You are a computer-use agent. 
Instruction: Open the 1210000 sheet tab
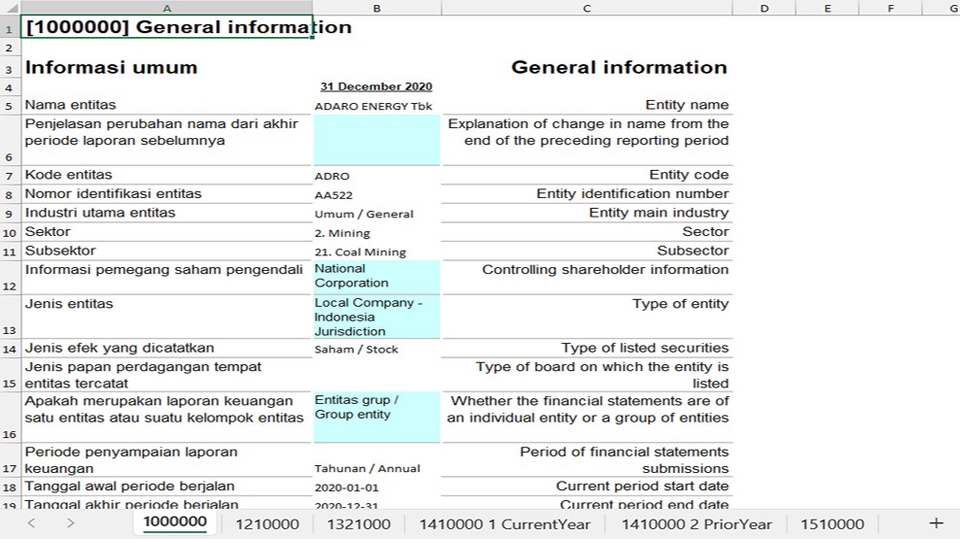pyautogui.click(x=267, y=524)
